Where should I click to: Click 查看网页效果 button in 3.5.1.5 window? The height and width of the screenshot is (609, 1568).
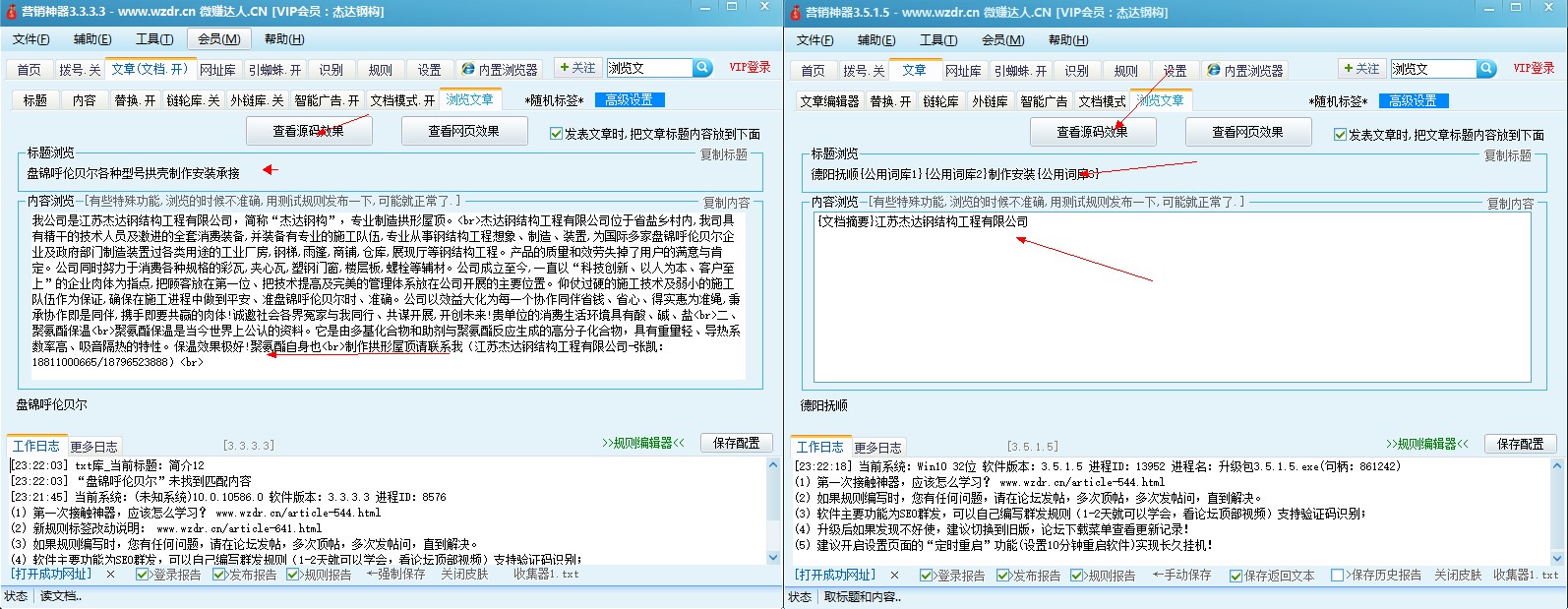pos(1247,132)
